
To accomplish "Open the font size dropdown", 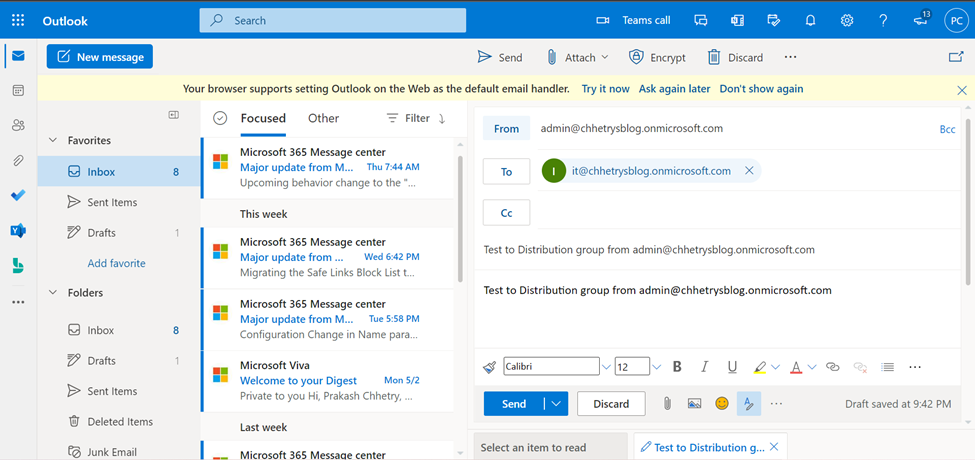I will [x=657, y=367].
